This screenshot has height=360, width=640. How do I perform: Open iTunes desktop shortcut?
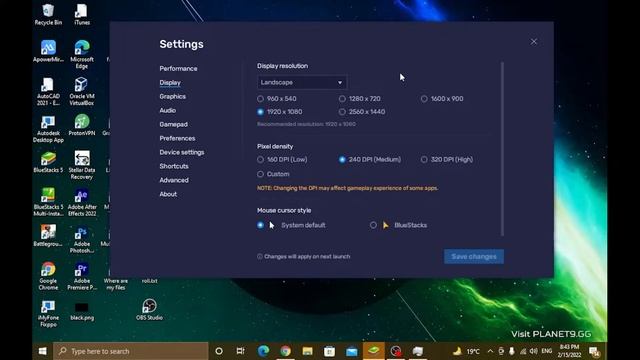[x=82, y=14]
